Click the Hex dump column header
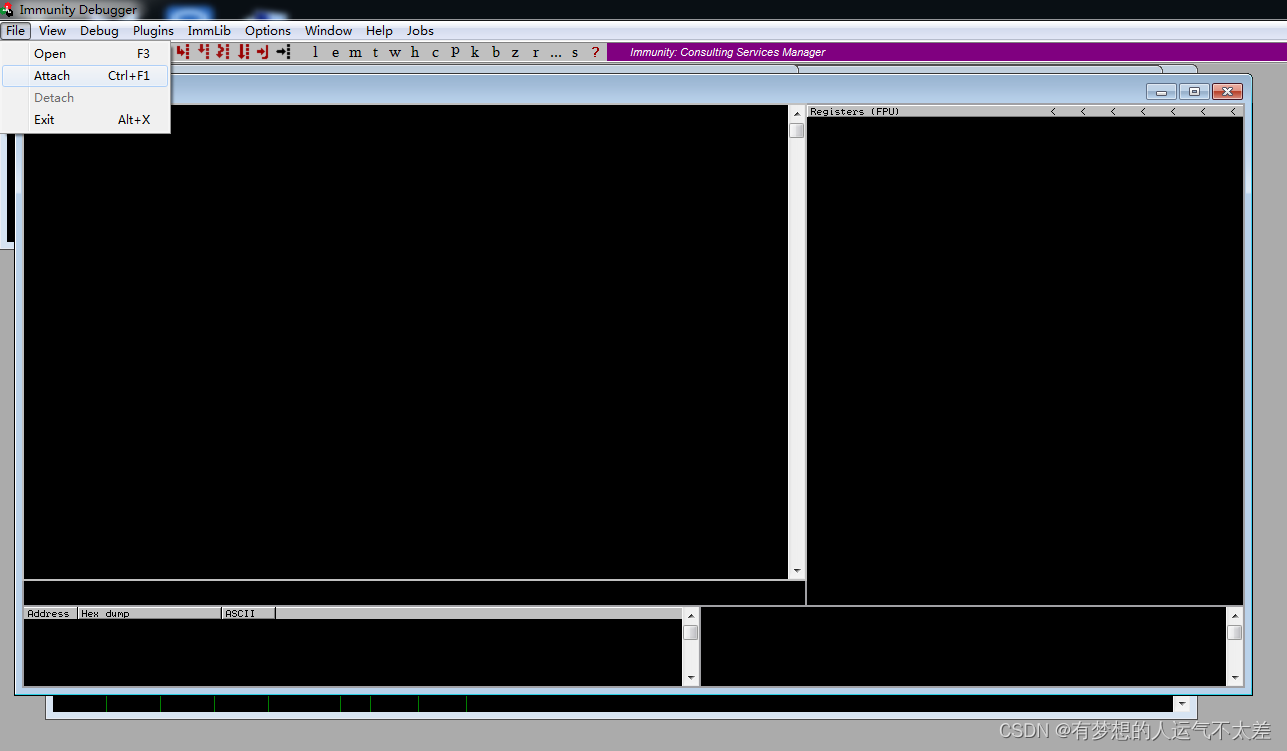This screenshot has height=751, width=1287. pos(149,613)
